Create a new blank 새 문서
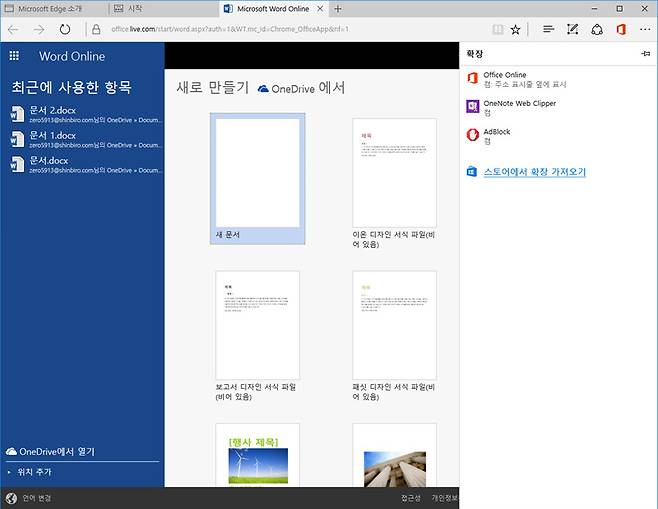 click(258, 179)
